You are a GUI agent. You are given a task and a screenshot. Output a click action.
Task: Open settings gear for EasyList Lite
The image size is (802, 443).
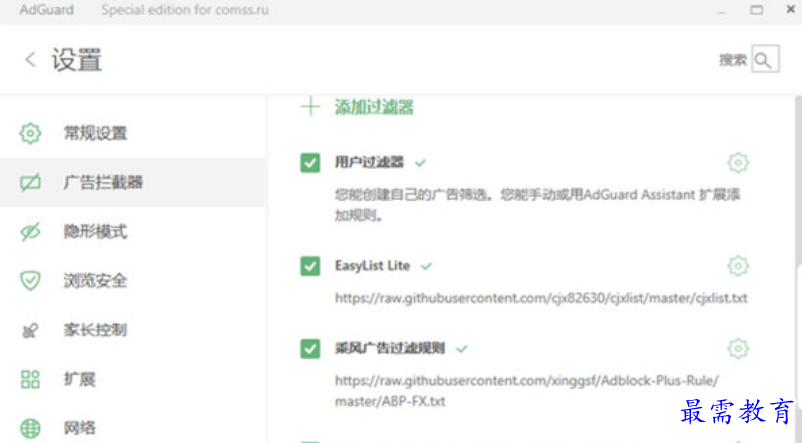[x=738, y=265]
